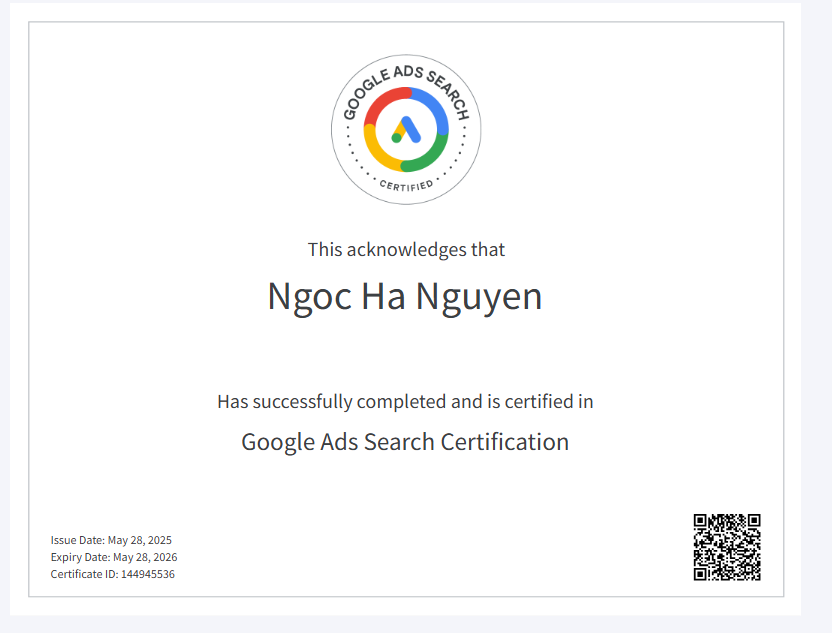
Task: Click the QR code on the certificate
Action: (727, 547)
